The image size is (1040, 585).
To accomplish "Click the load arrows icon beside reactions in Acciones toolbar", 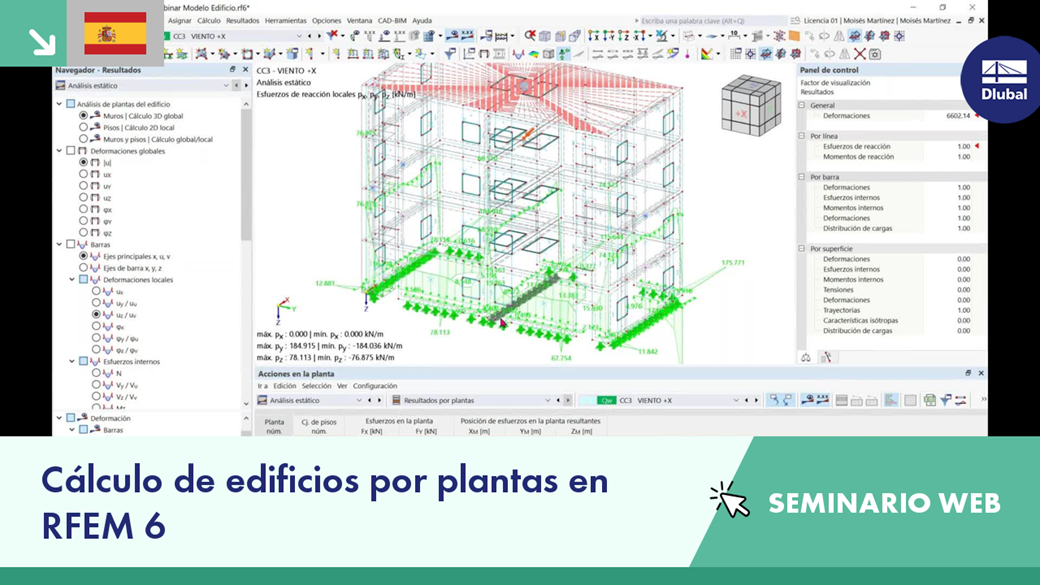I will 822,400.
